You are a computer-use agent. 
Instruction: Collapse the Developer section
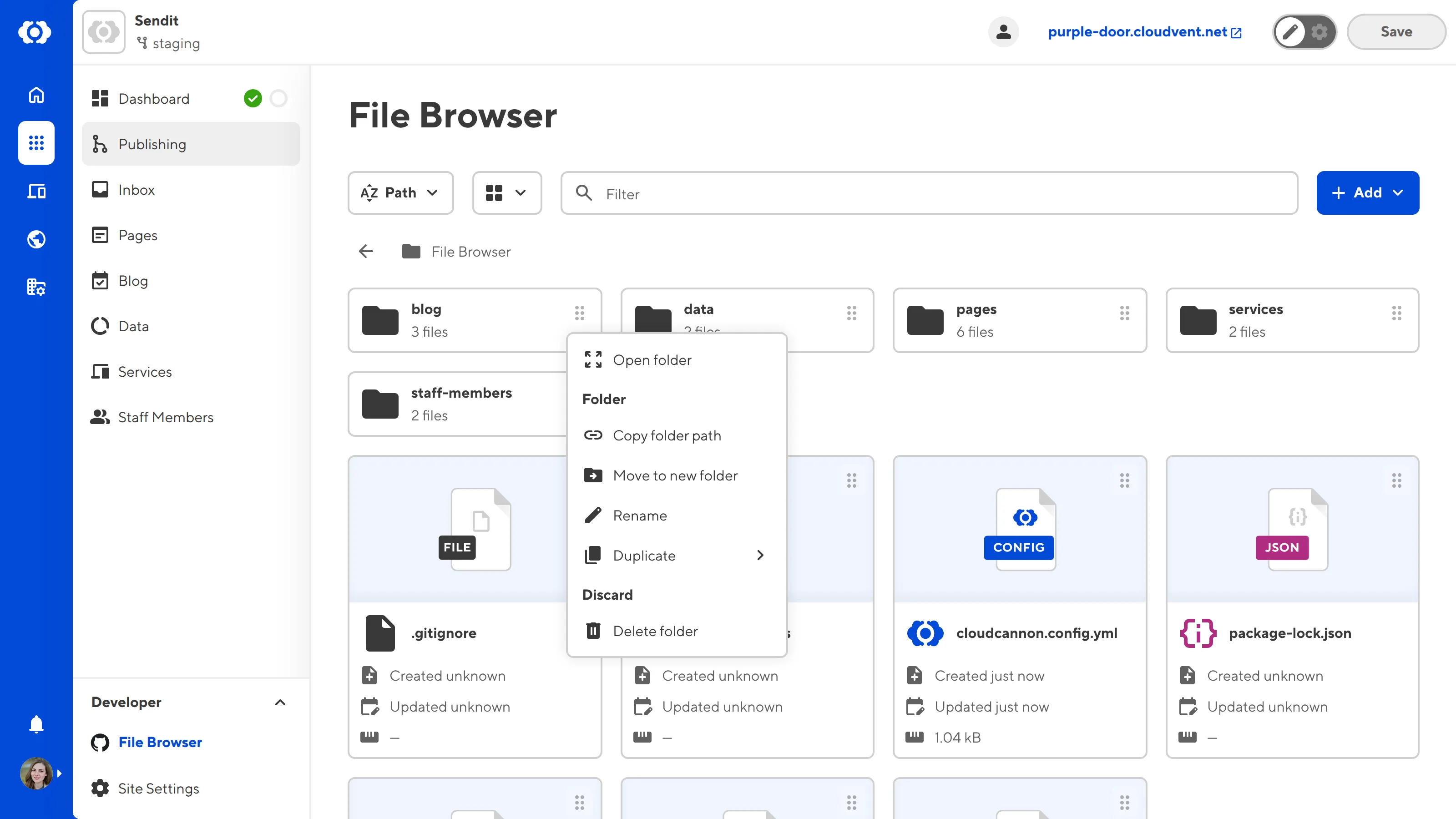pyautogui.click(x=280, y=703)
